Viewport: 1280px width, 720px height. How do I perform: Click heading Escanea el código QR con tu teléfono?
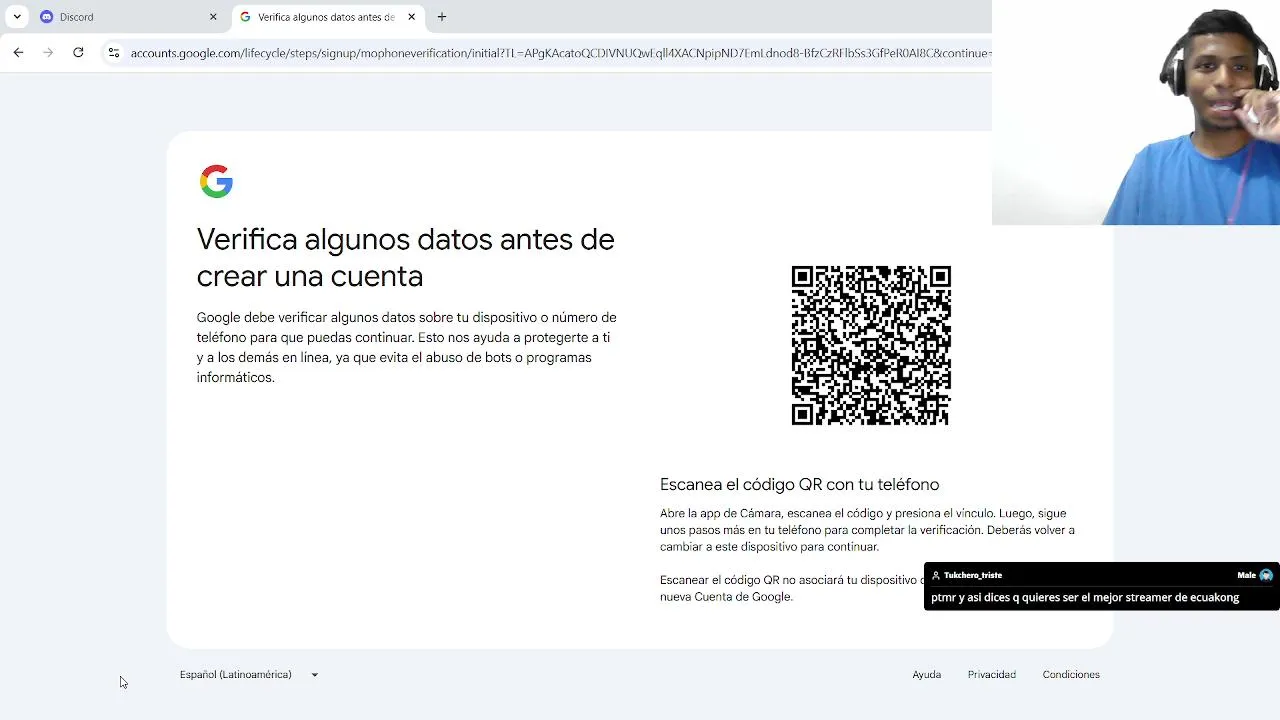[x=799, y=484]
